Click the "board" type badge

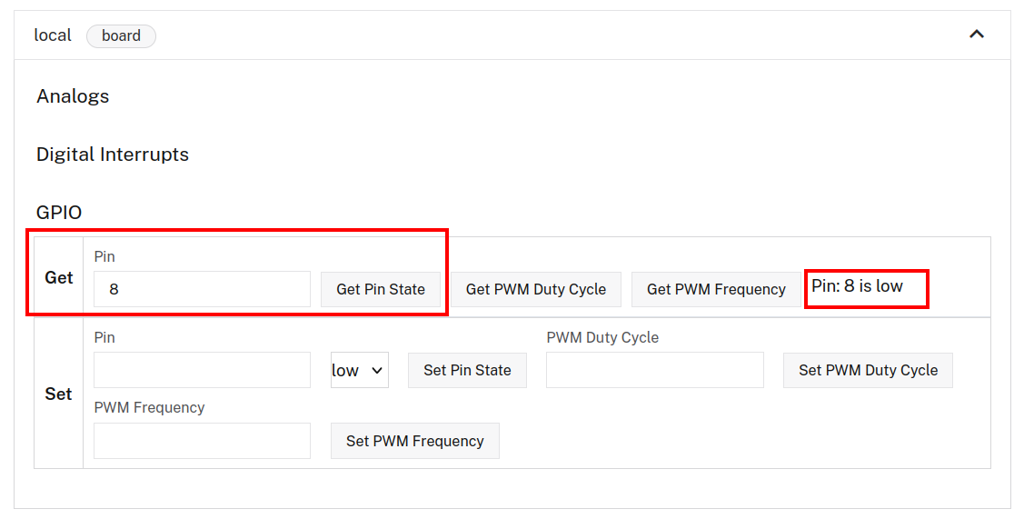coord(121,36)
